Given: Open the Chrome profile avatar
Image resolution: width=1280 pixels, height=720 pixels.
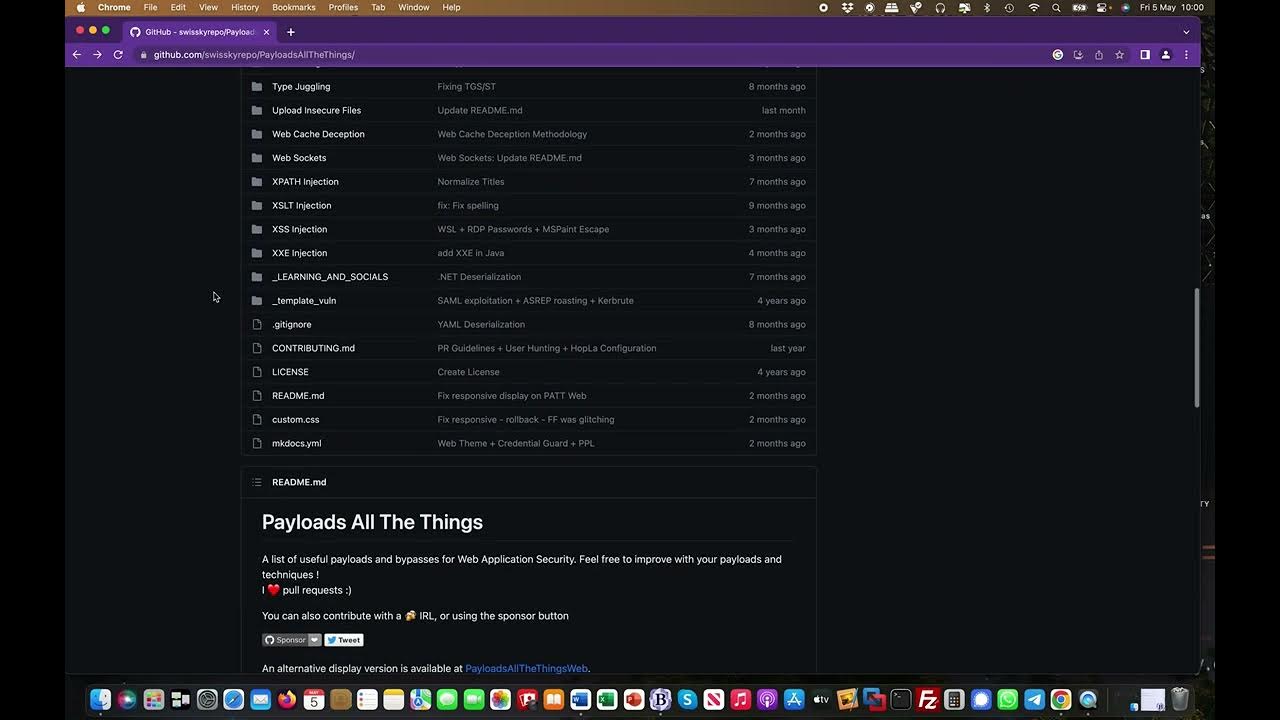Looking at the screenshot, I should click(1166, 55).
